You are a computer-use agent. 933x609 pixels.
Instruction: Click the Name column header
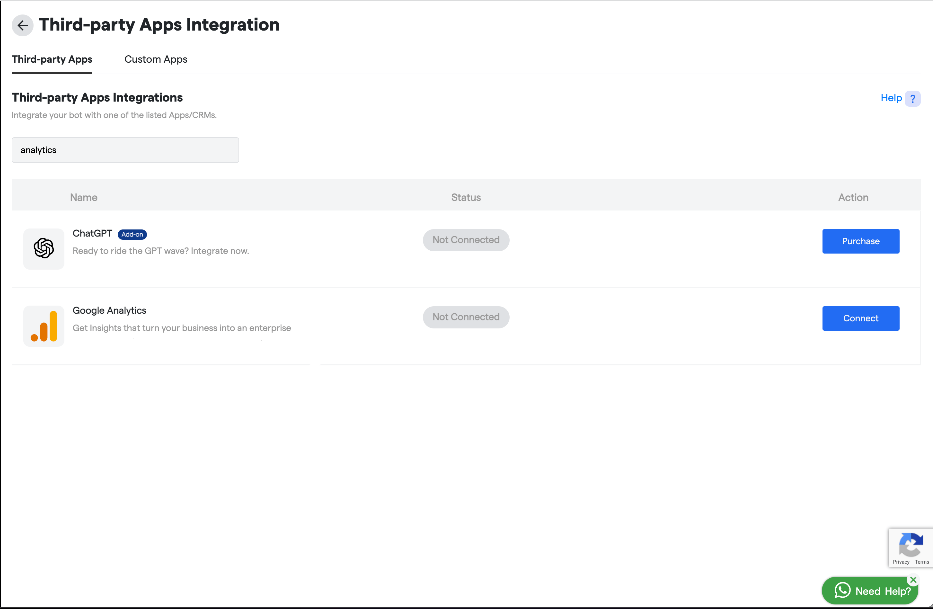(x=84, y=198)
